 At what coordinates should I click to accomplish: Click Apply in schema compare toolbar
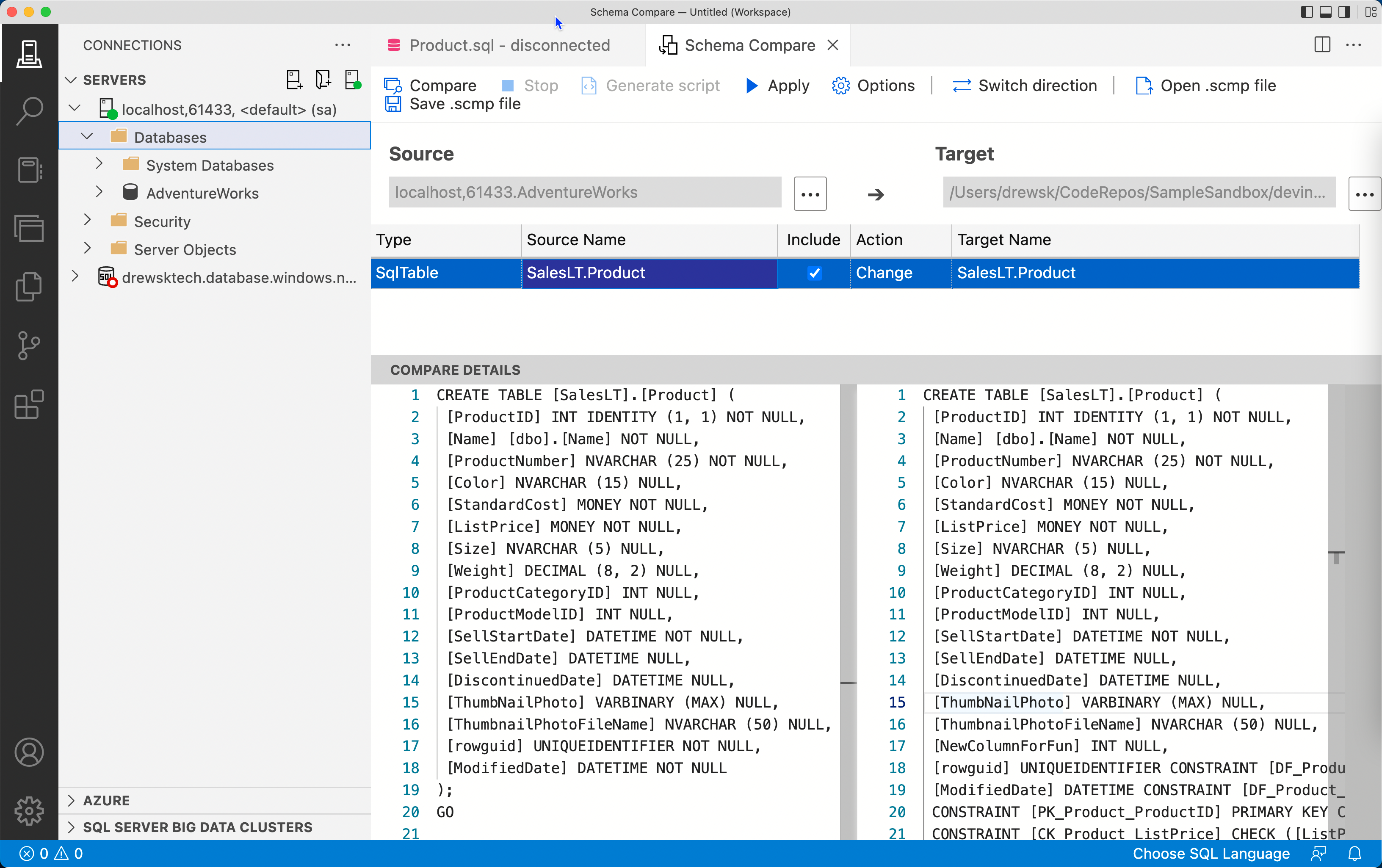tap(777, 86)
